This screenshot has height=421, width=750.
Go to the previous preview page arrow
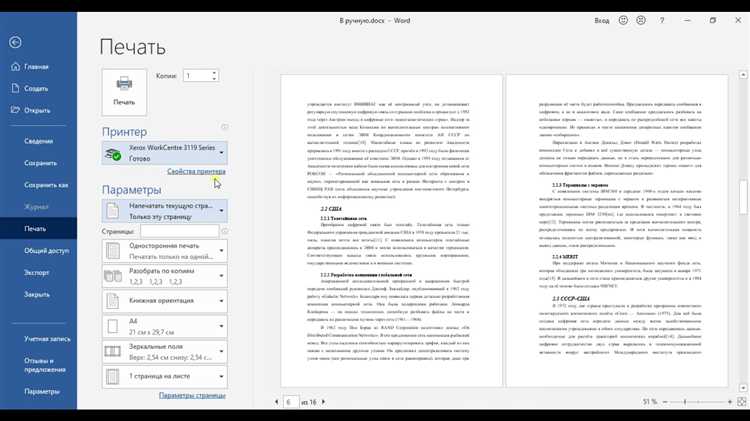277,402
